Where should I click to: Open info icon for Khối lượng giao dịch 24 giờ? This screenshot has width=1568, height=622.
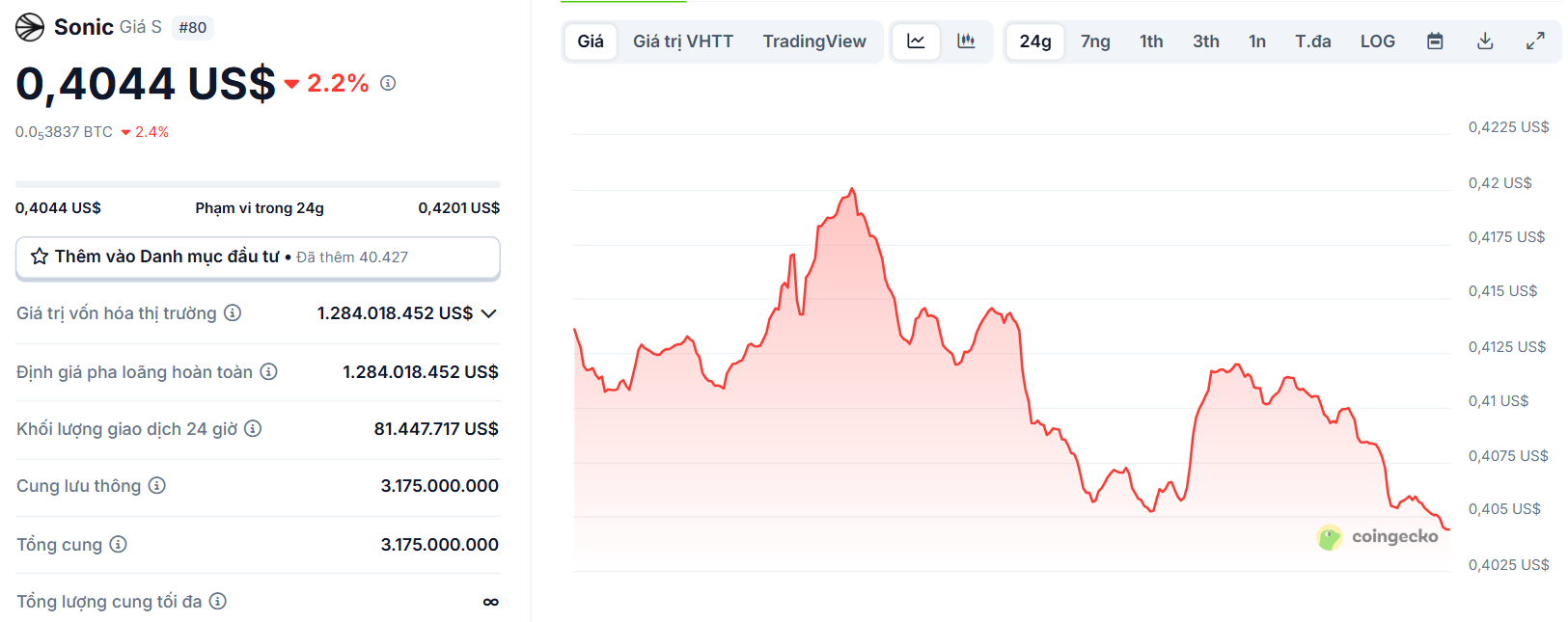coord(253,428)
